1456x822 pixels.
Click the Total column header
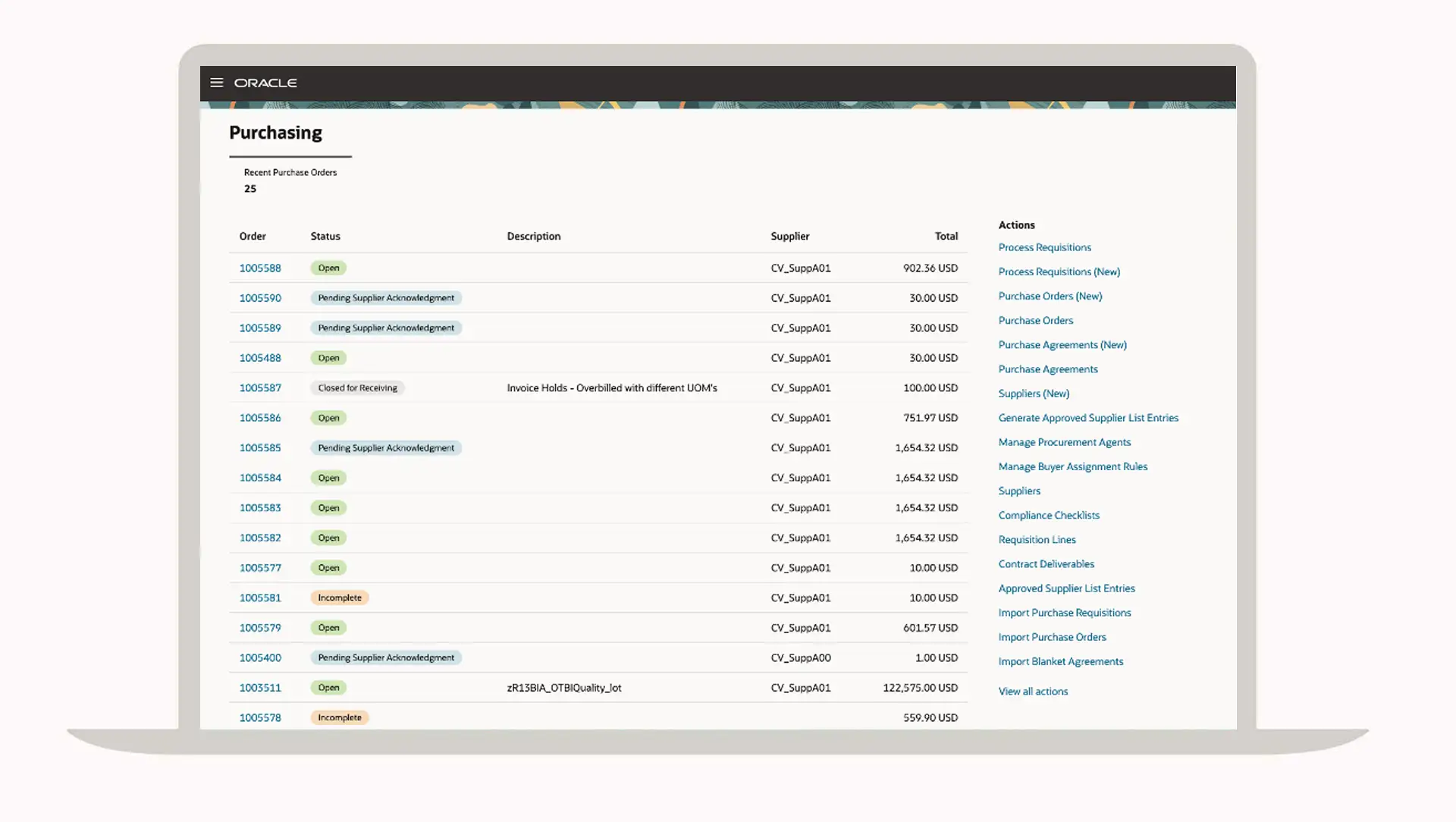pos(946,236)
